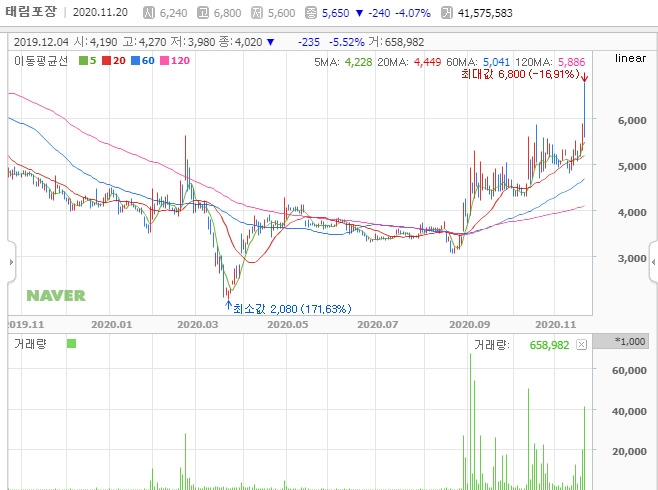Click the green 거래량 volume legend square
The height and width of the screenshot is (490, 658).
point(71,344)
